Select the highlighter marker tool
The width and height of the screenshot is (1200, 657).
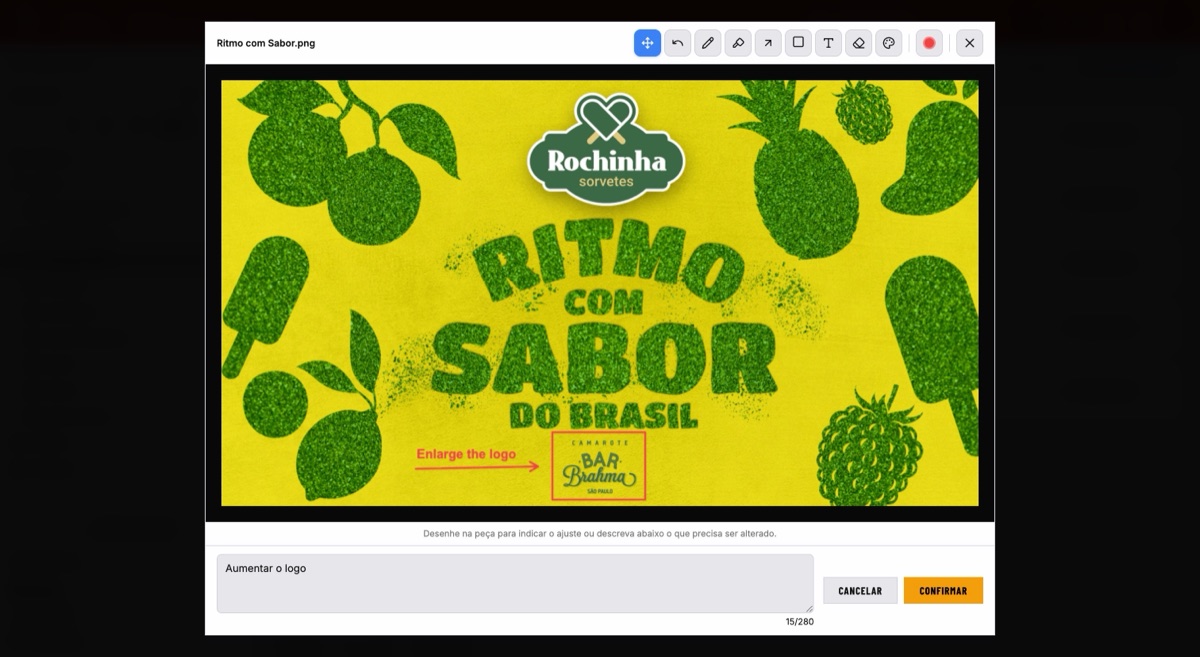(x=738, y=43)
